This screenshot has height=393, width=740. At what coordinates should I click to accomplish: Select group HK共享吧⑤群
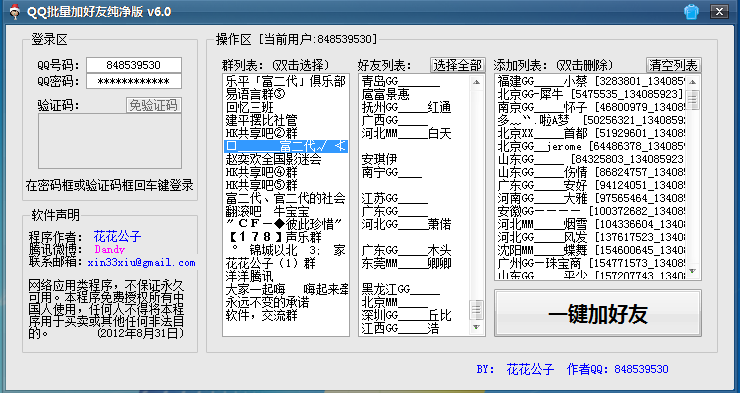click(286, 185)
